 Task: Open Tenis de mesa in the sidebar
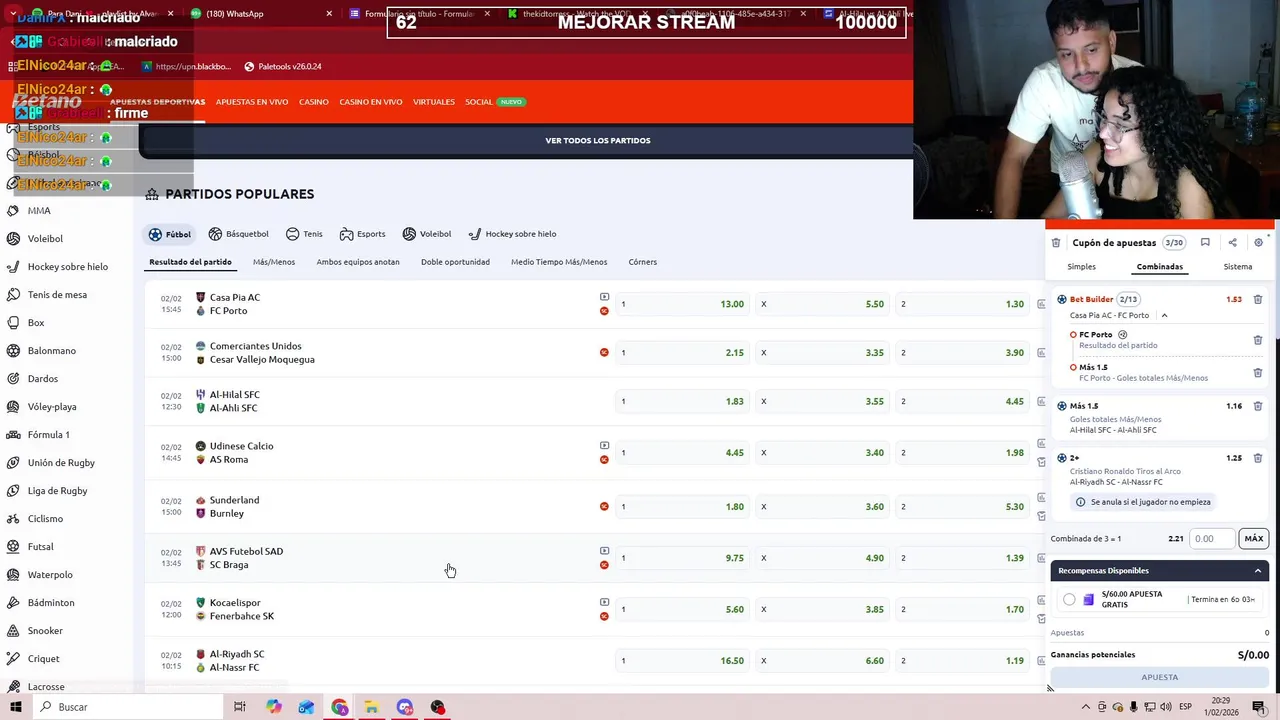click(x=57, y=295)
